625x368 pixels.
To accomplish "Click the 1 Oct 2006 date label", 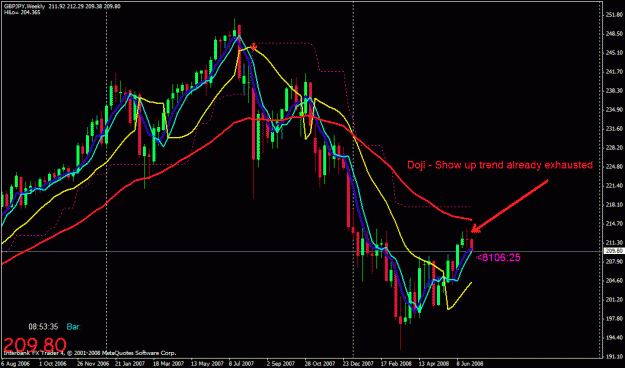I will click(52, 364).
